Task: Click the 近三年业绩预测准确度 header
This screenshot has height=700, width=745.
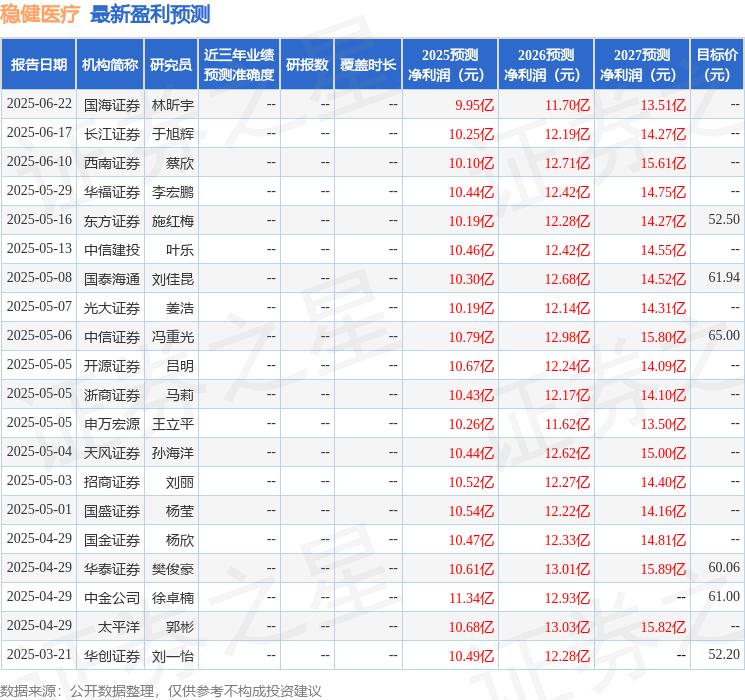Action: click(239, 64)
